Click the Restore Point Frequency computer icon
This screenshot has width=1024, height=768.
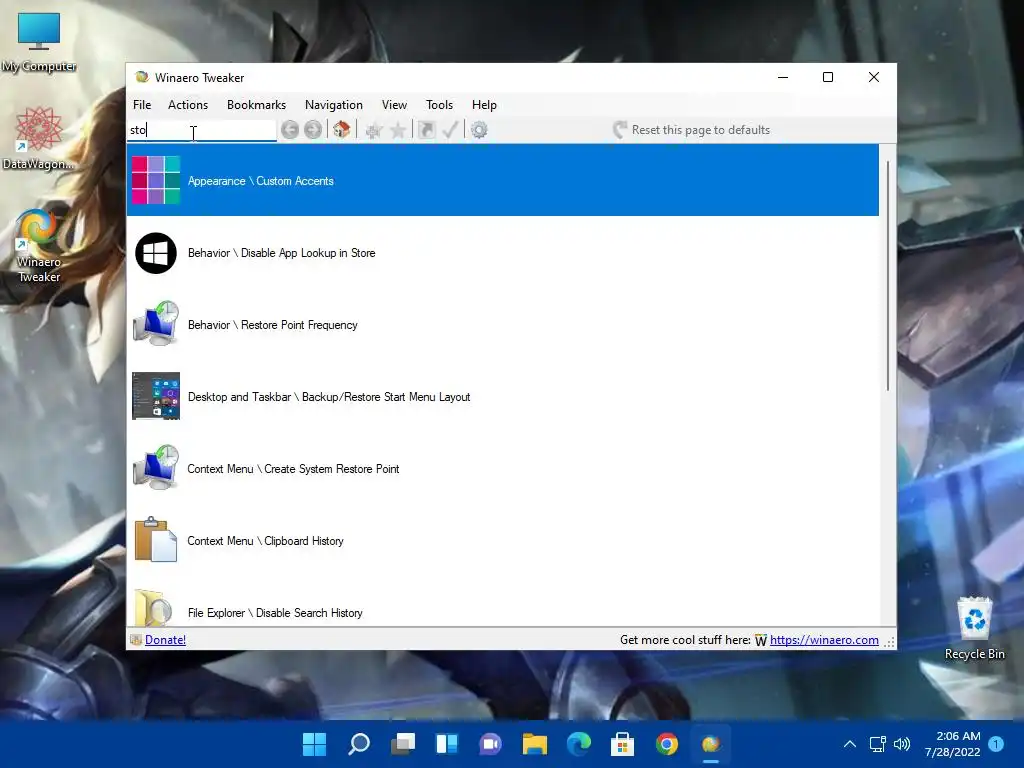pos(156,323)
